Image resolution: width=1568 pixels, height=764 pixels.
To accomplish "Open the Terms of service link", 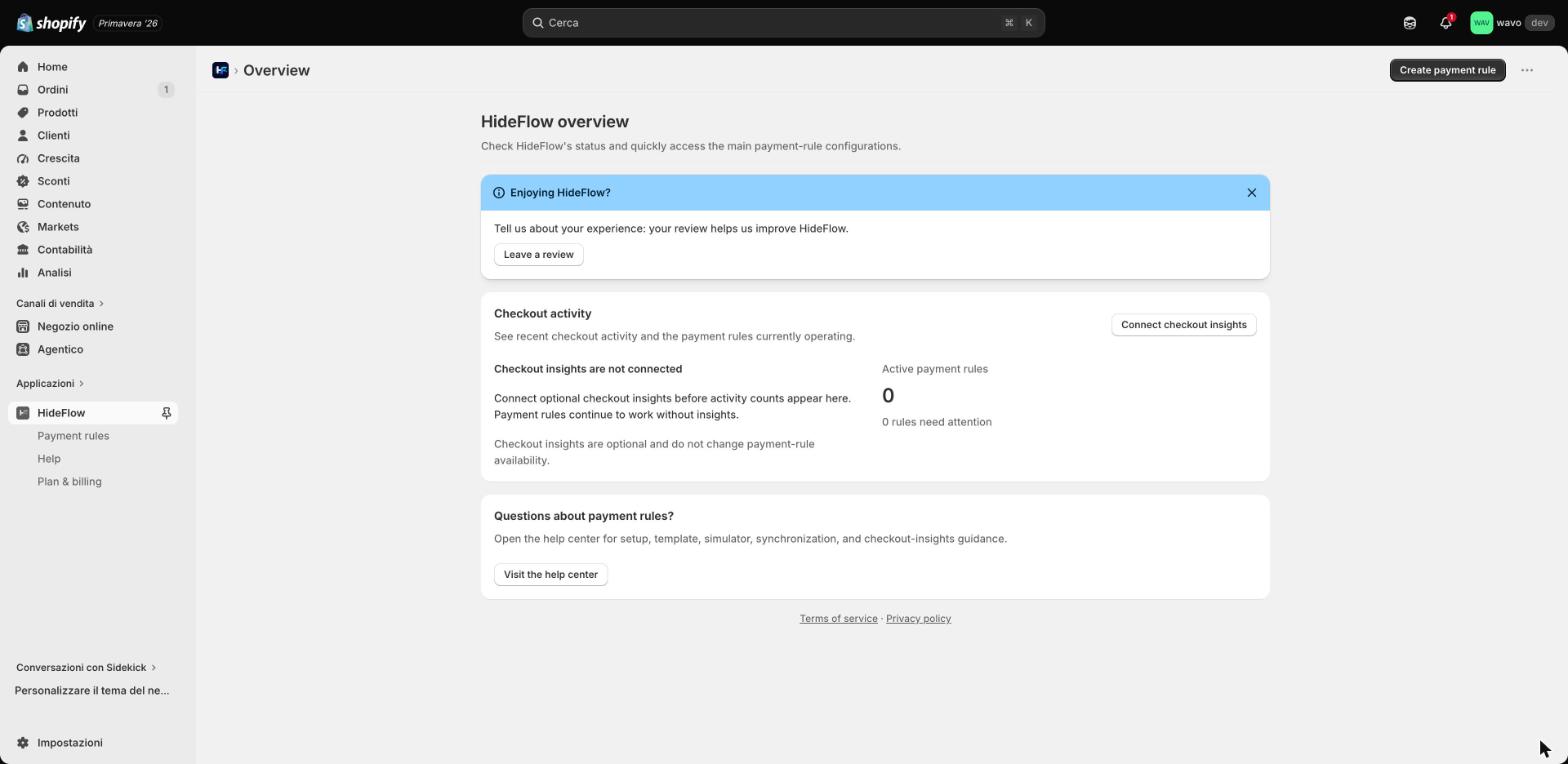I will [x=838, y=619].
